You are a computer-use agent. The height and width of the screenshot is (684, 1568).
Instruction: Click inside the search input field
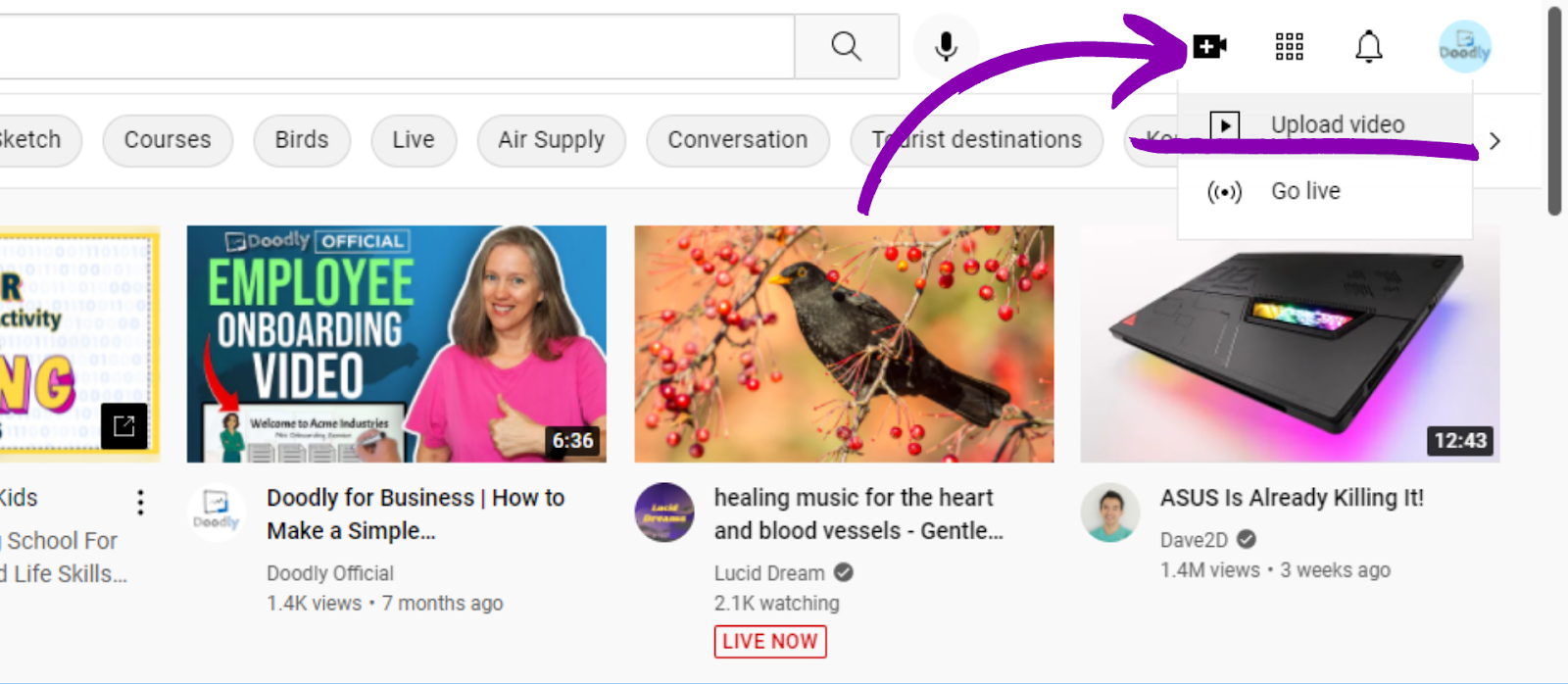(x=396, y=46)
